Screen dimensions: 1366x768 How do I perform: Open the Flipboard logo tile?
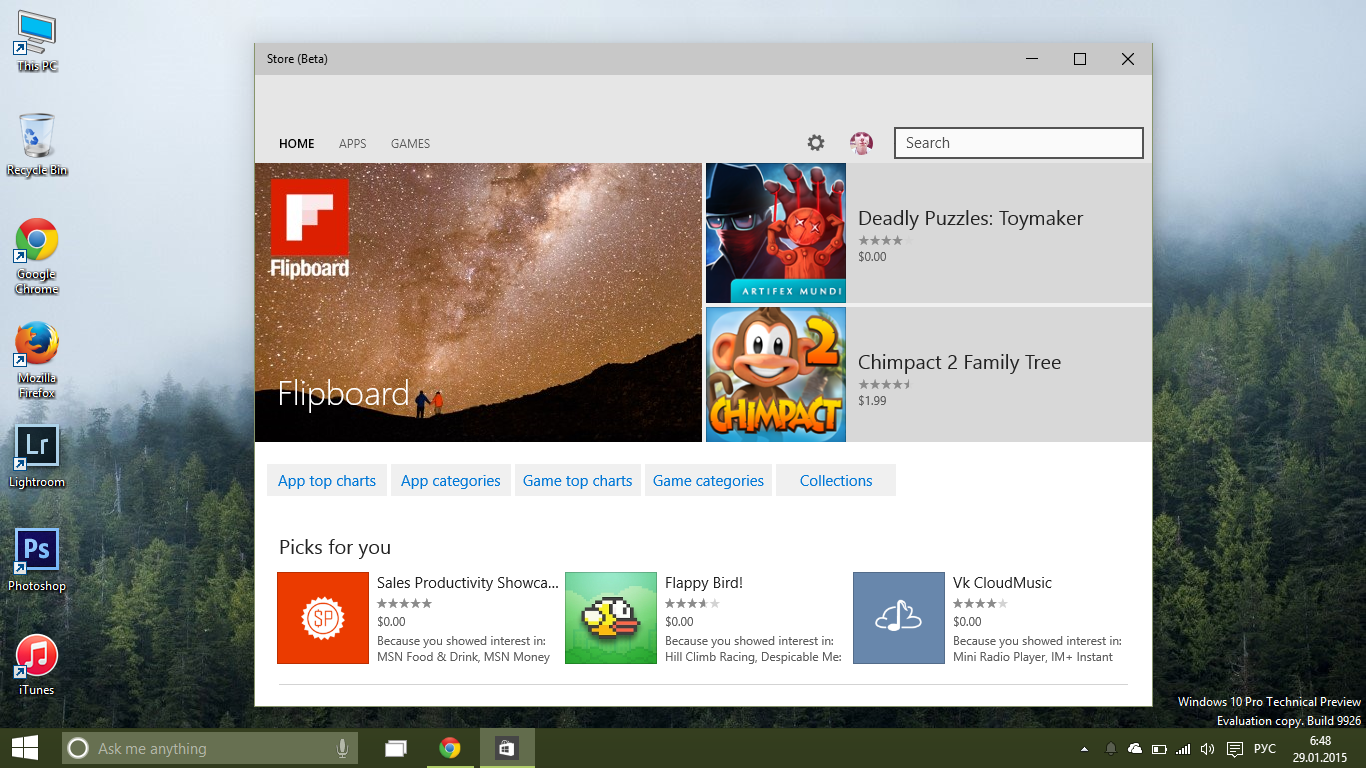coord(310,229)
